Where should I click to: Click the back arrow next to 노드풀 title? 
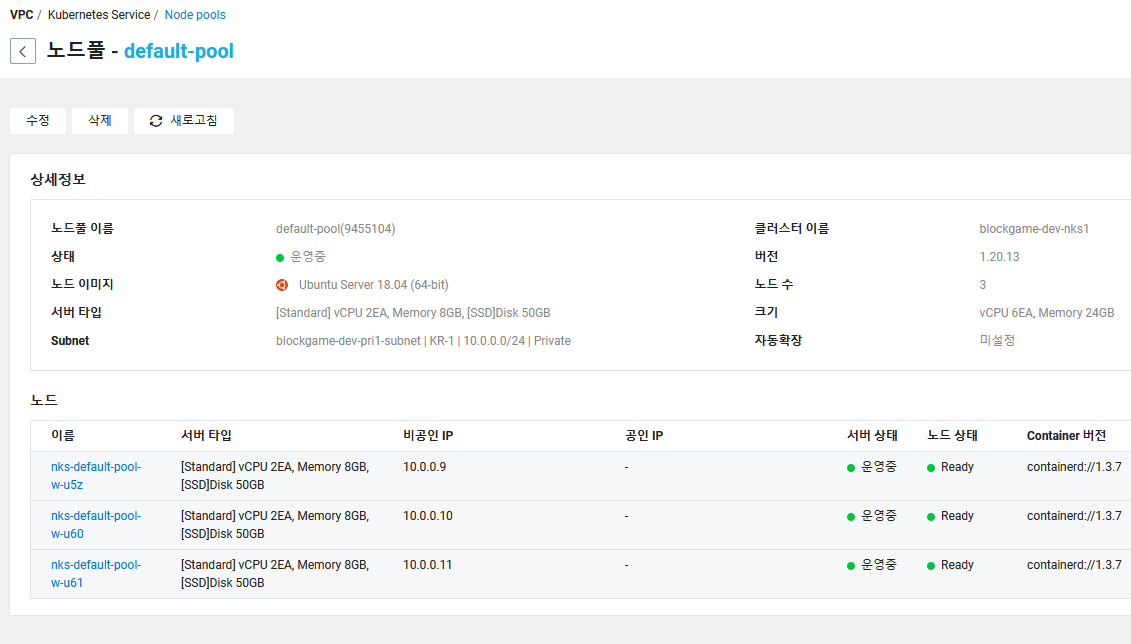[23, 51]
